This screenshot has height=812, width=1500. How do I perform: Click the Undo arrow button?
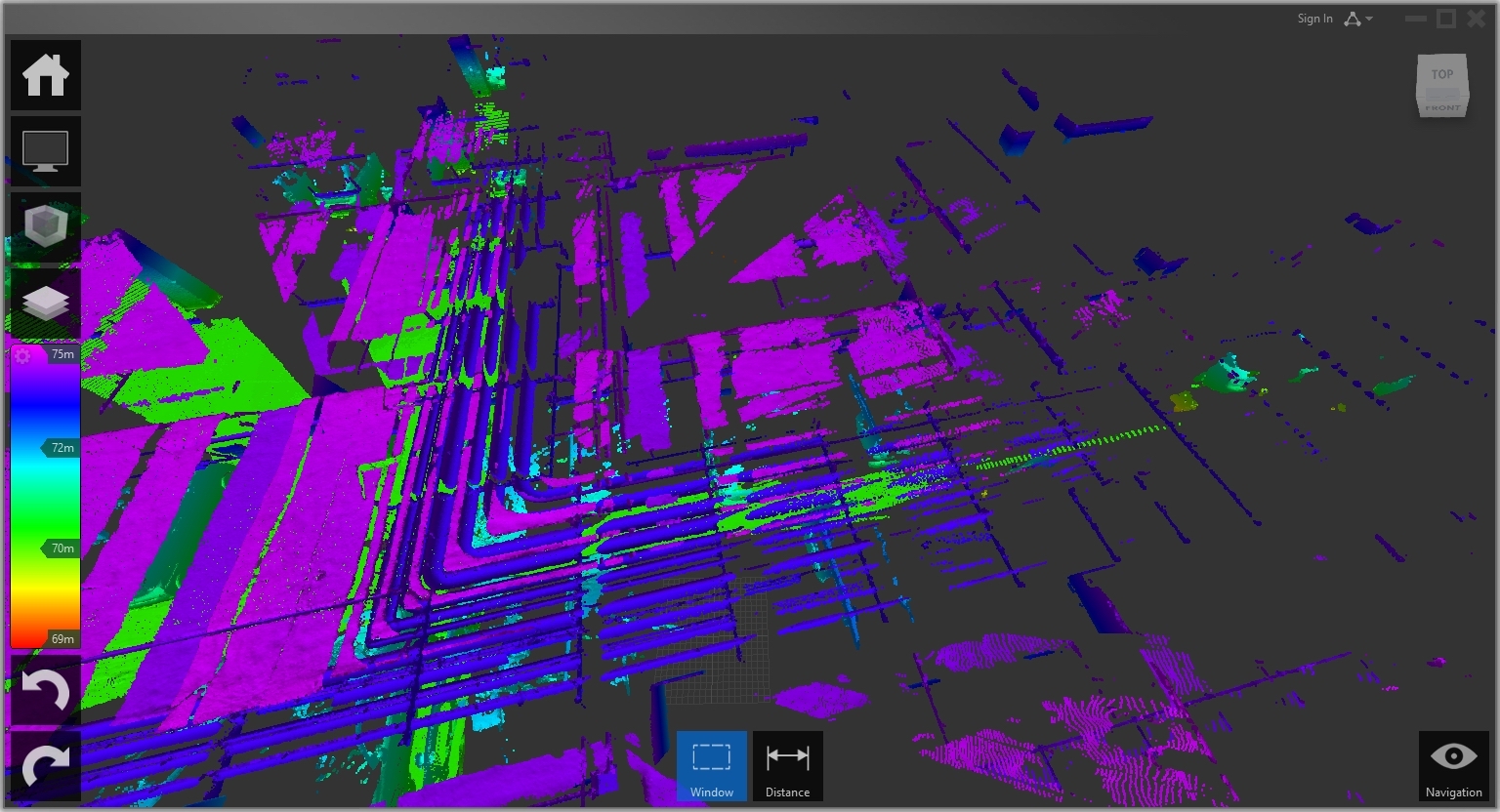click(x=46, y=690)
